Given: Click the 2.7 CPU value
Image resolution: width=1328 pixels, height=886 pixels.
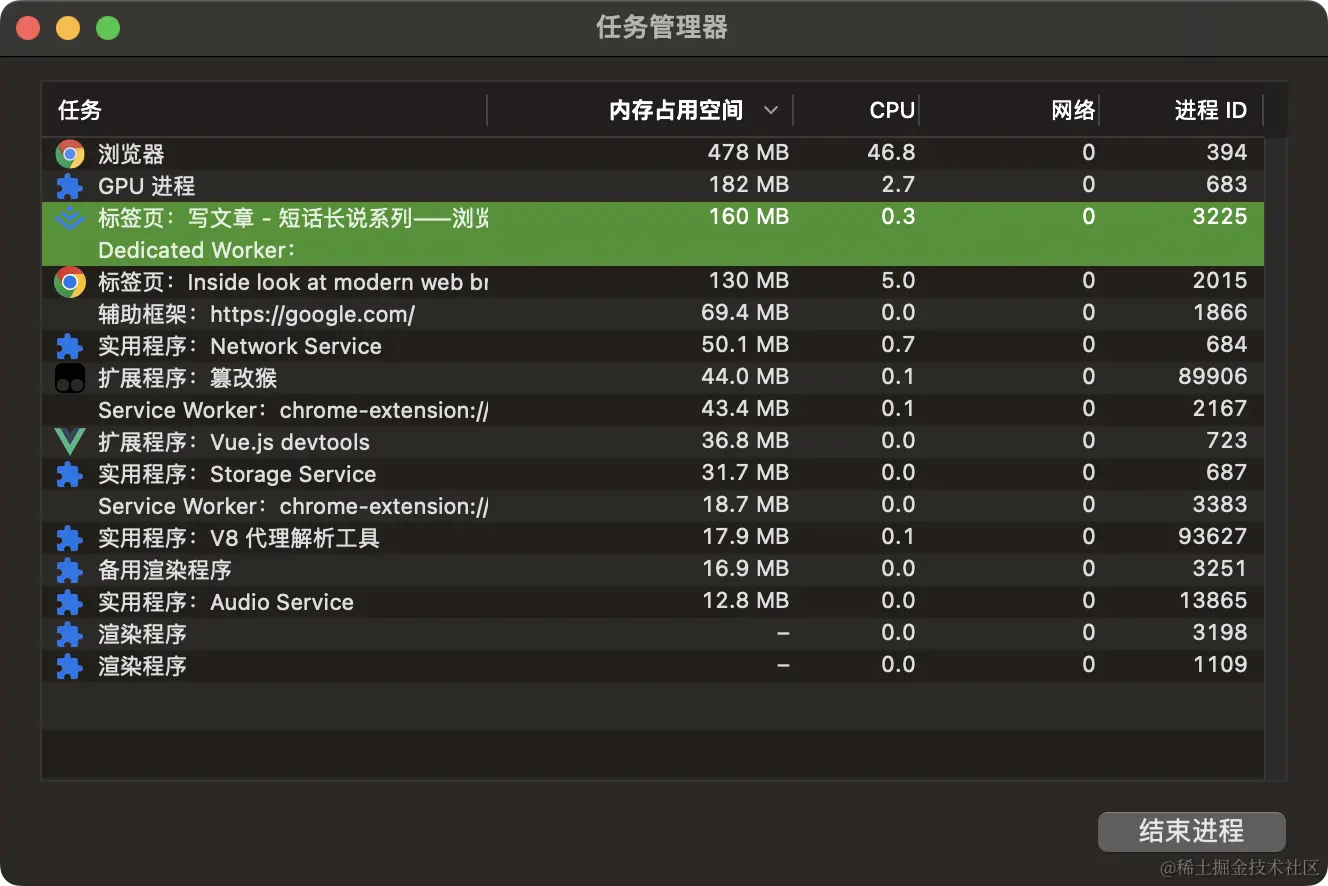Looking at the screenshot, I should (x=898, y=184).
